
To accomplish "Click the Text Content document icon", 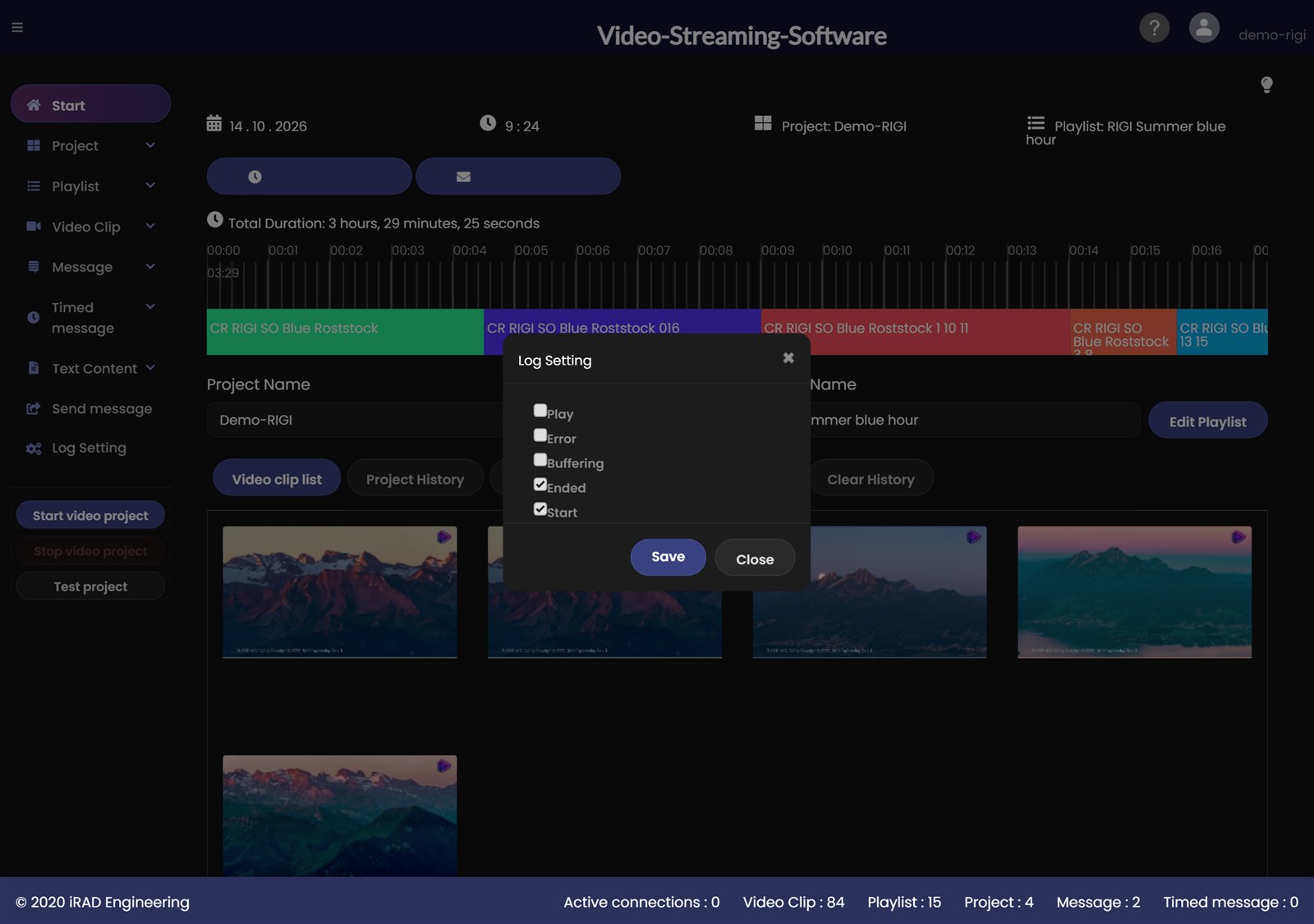I will pos(34,368).
